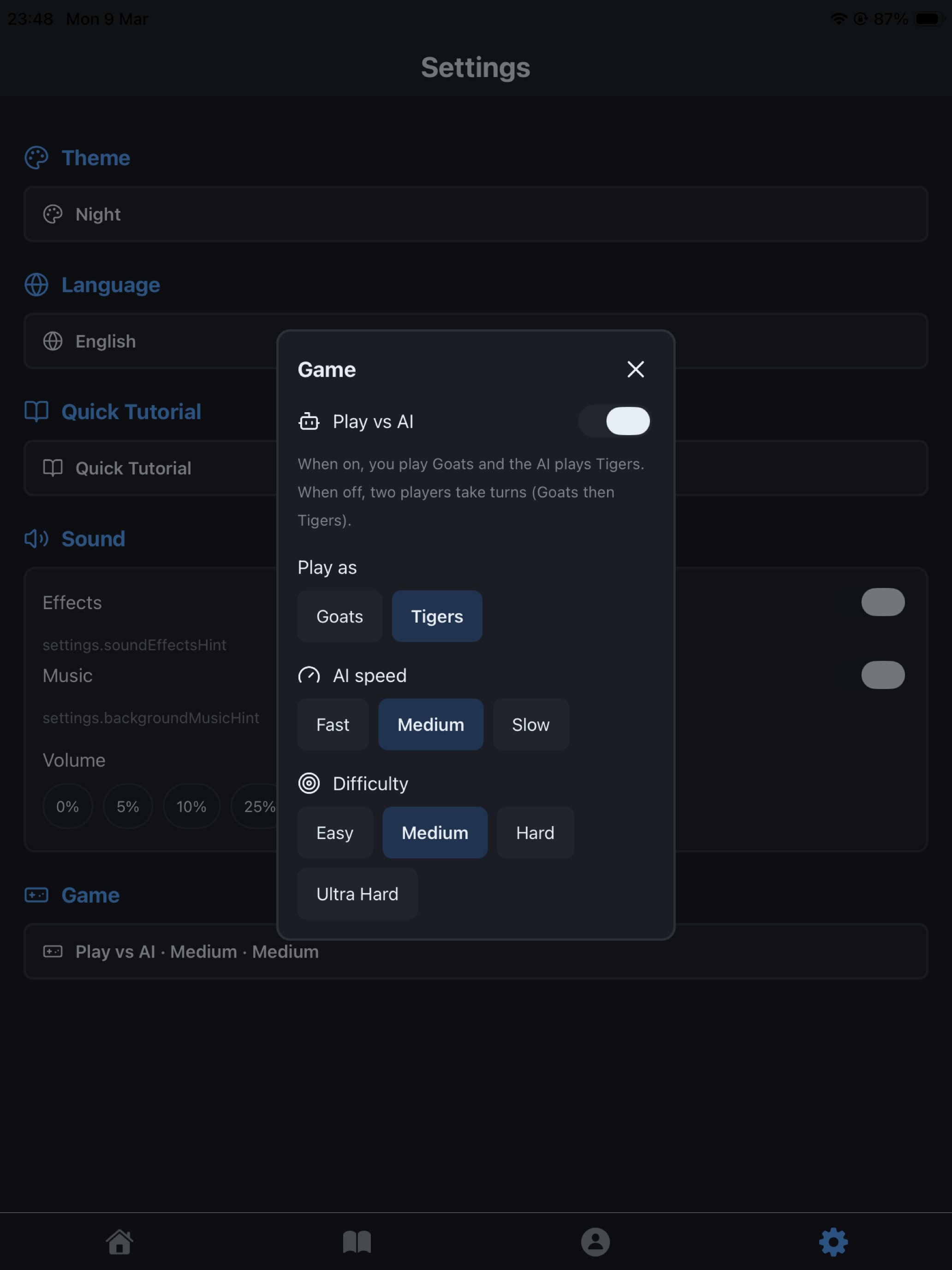Click the battery icon in status bar
952x1270 pixels.
[x=929, y=19]
